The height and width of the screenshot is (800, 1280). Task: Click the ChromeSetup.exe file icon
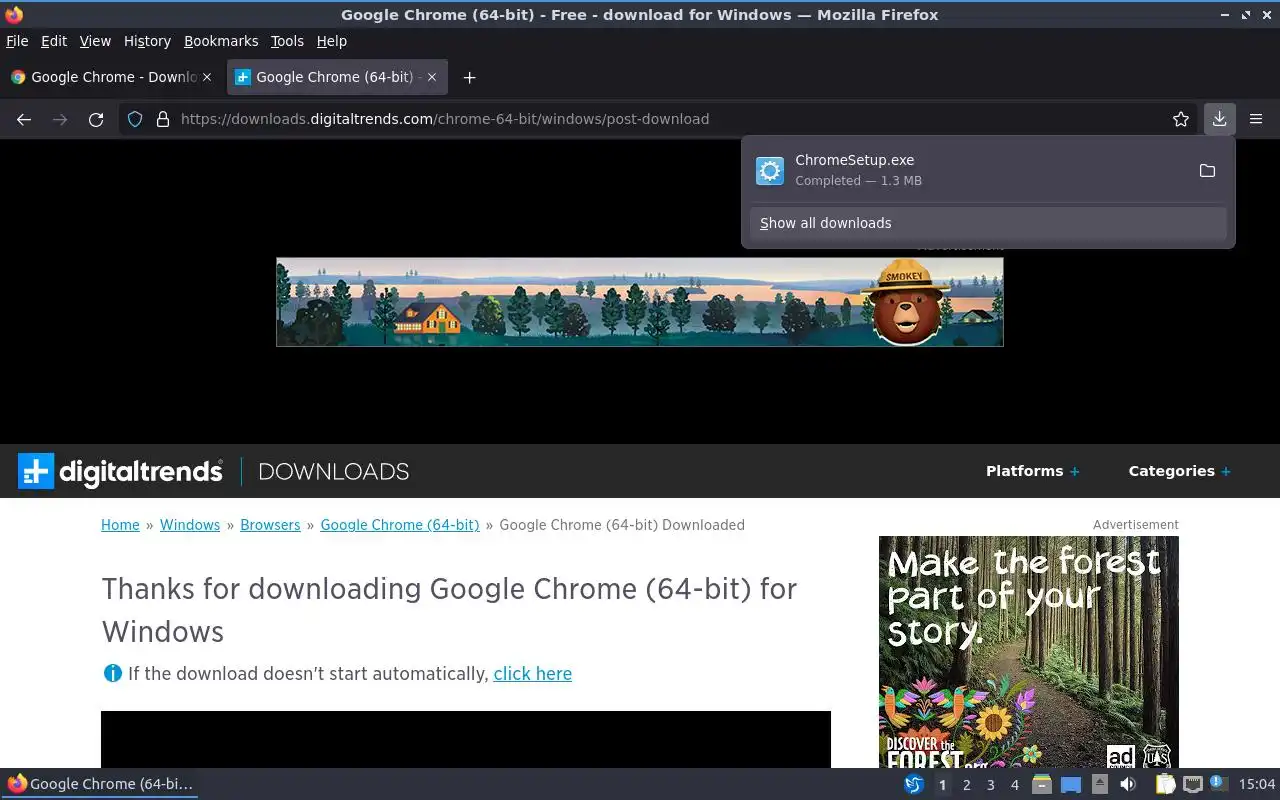click(x=770, y=171)
